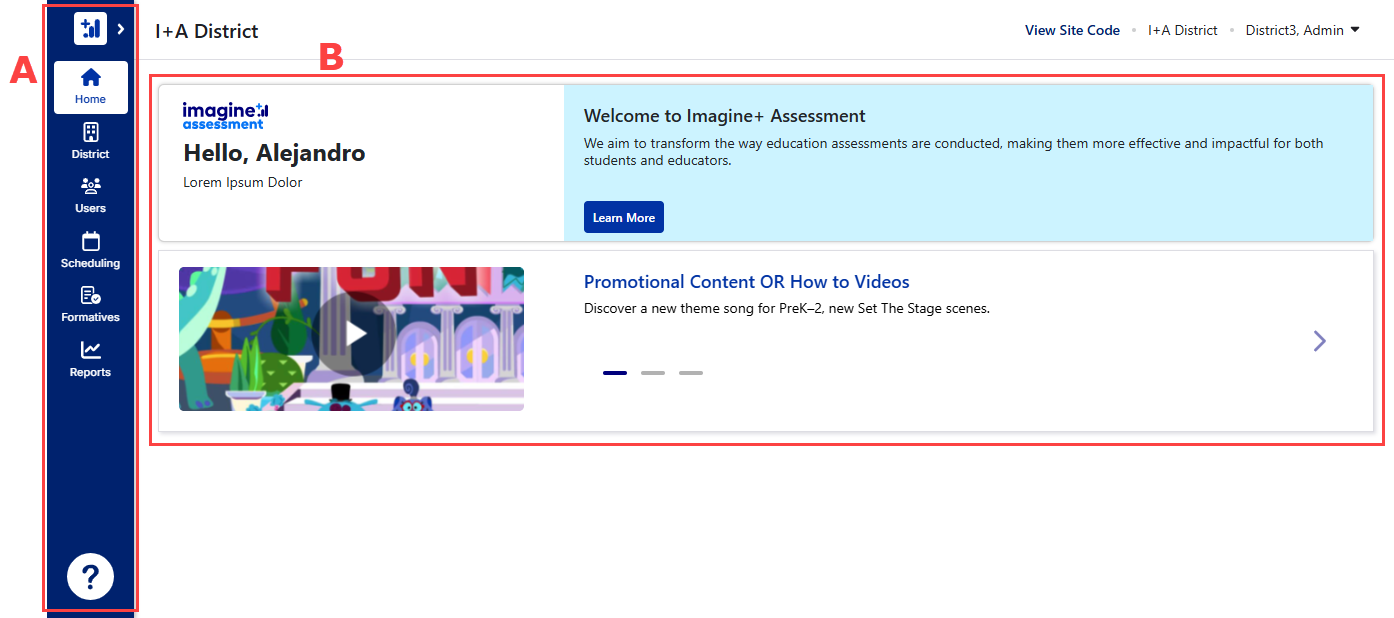This screenshot has width=1394, height=618.
Task: Click the Welcome to Imagine+ Assessment heading
Action: [725, 116]
